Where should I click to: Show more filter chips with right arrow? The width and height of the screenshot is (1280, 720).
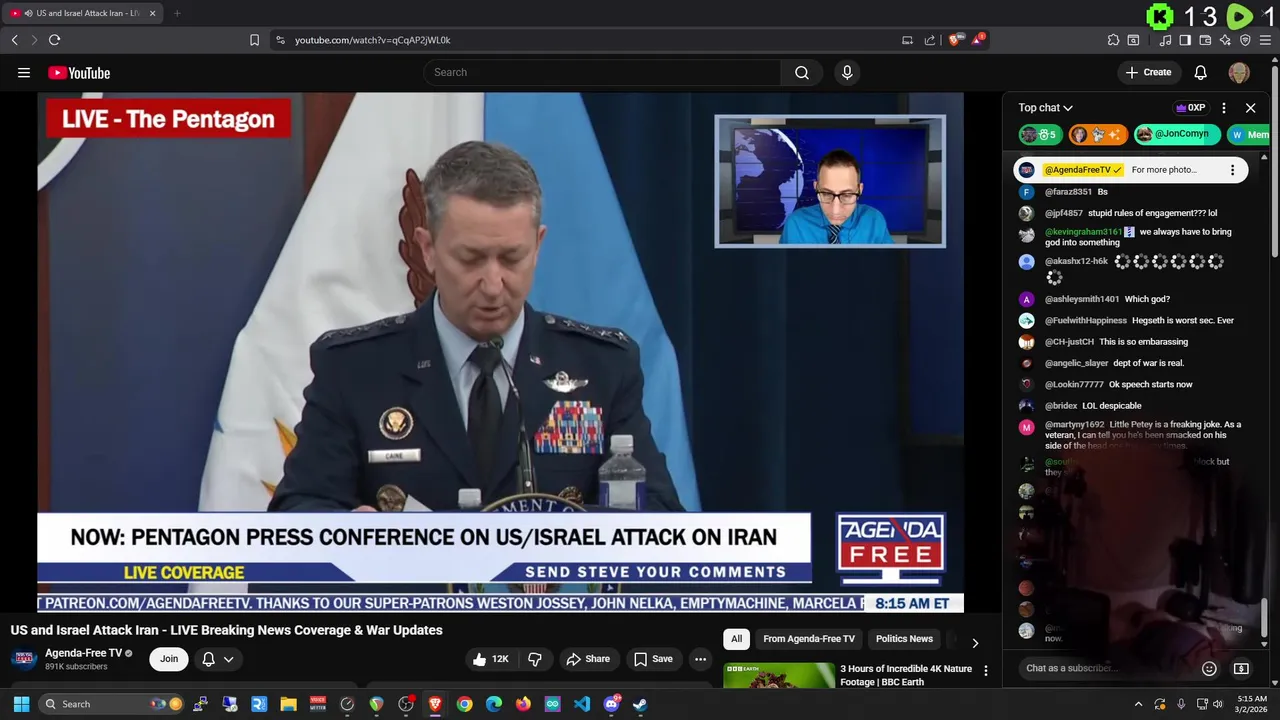[x=975, y=642]
